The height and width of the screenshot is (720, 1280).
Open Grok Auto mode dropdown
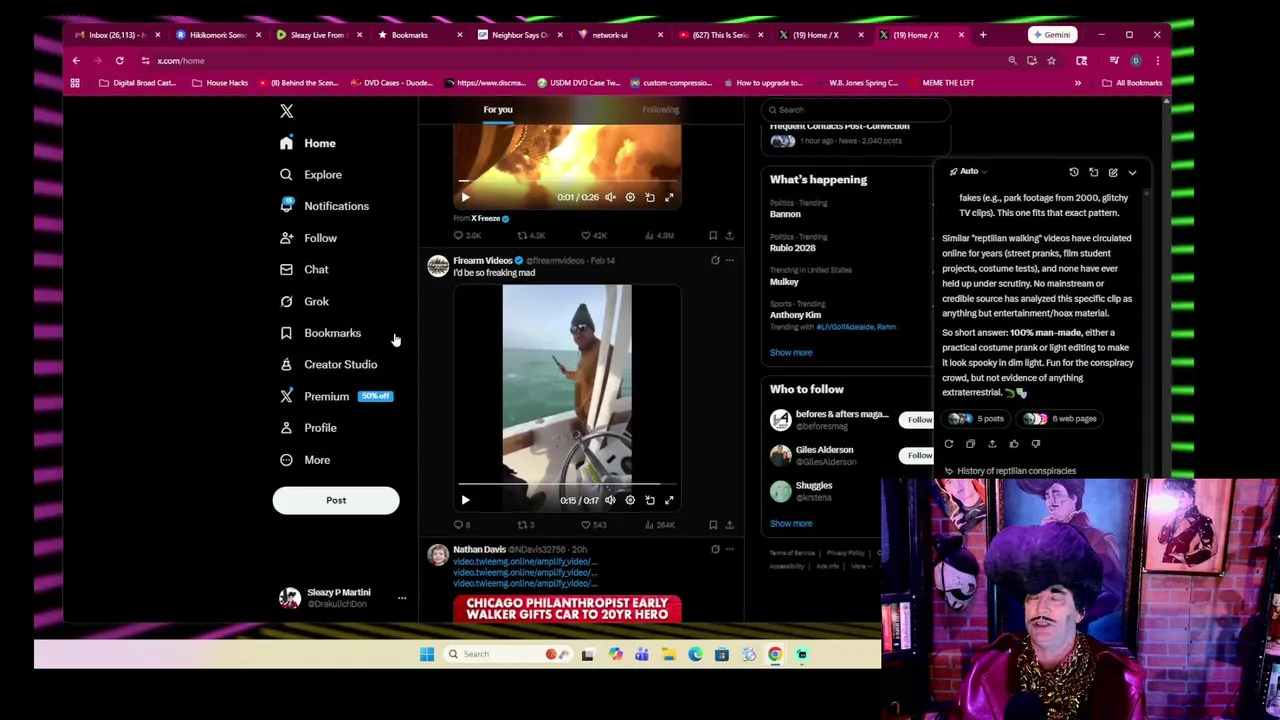pyautogui.click(x=968, y=172)
